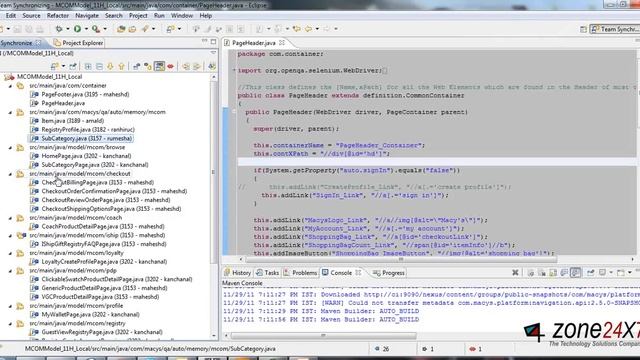Image resolution: width=640 pixels, height=360 pixels.
Task: Select PageFooter.java in the tree
Action: pyautogui.click(x=85, y=94)
